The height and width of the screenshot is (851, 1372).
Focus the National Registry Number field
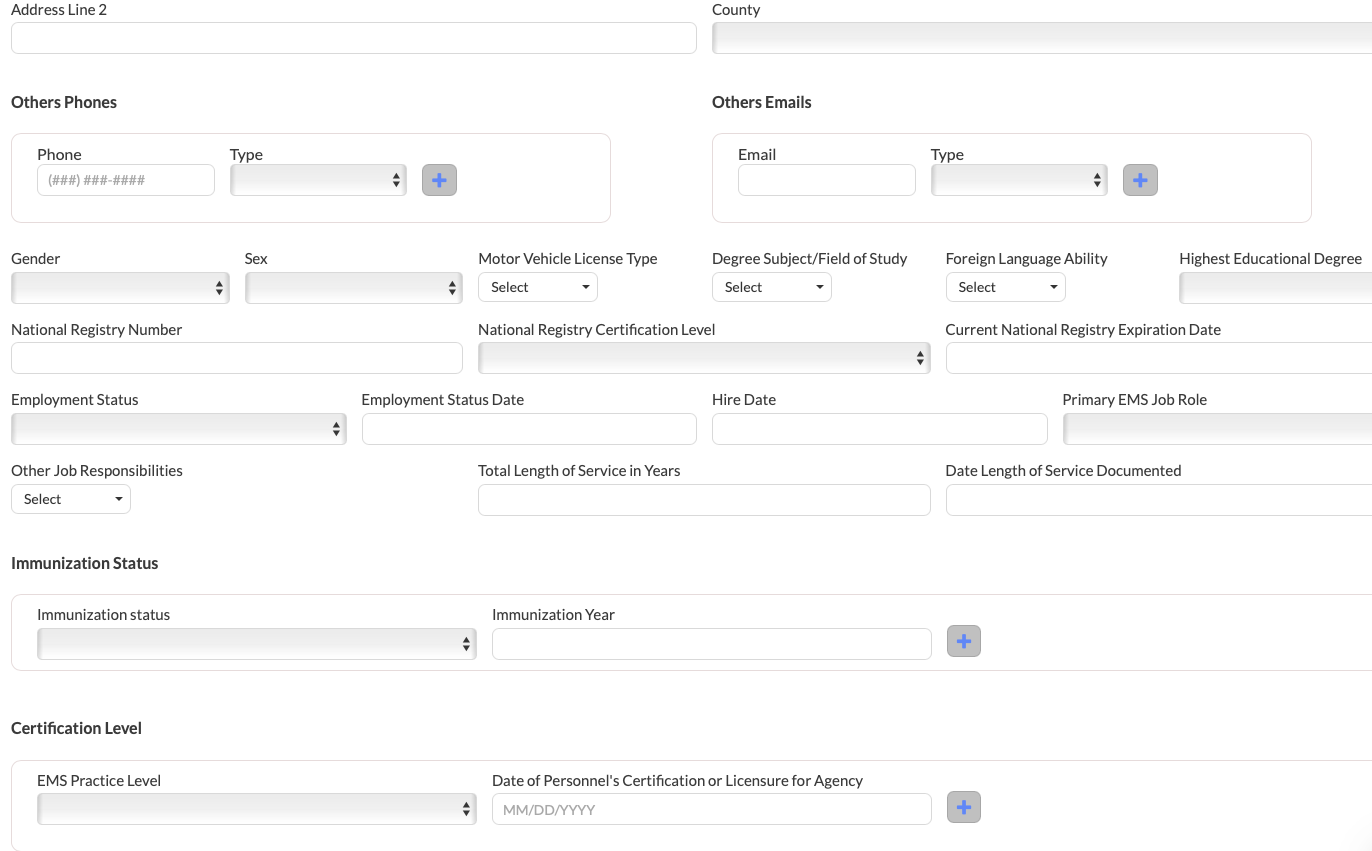coord(236,358)
